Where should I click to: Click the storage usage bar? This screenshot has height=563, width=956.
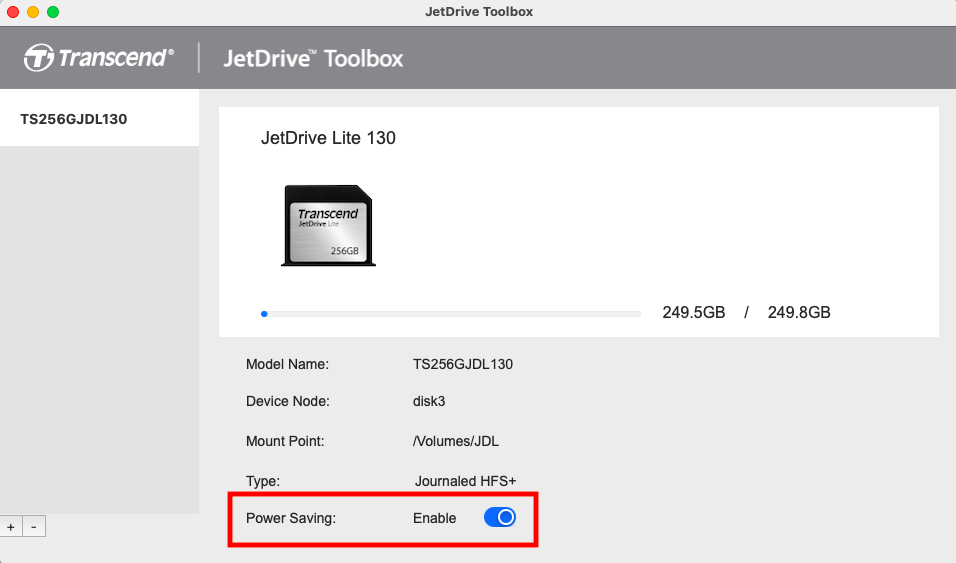[451, 314]
